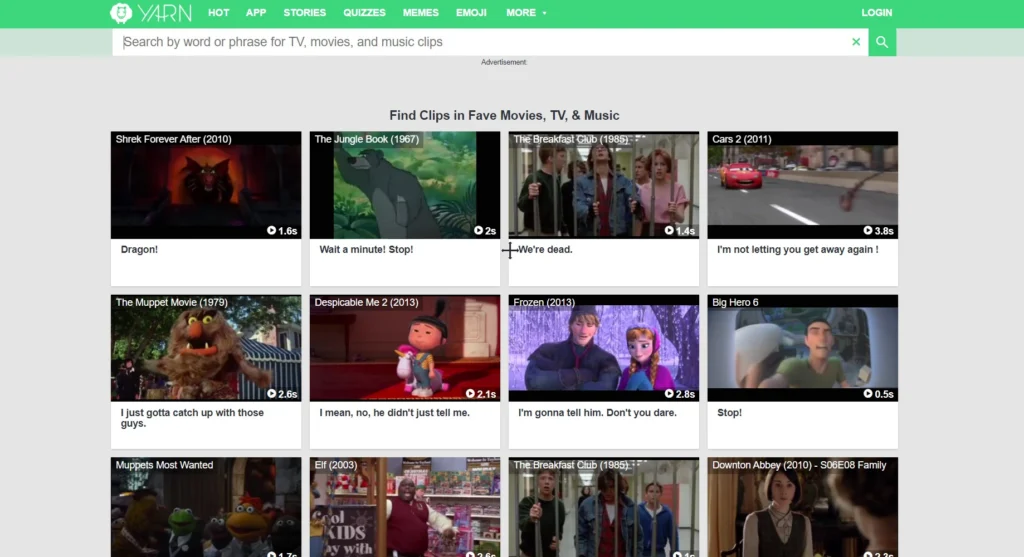Click "I'm not letting you get away again" caption
1024x557 pixels.
pyautogui.click(x=797, y=249)
